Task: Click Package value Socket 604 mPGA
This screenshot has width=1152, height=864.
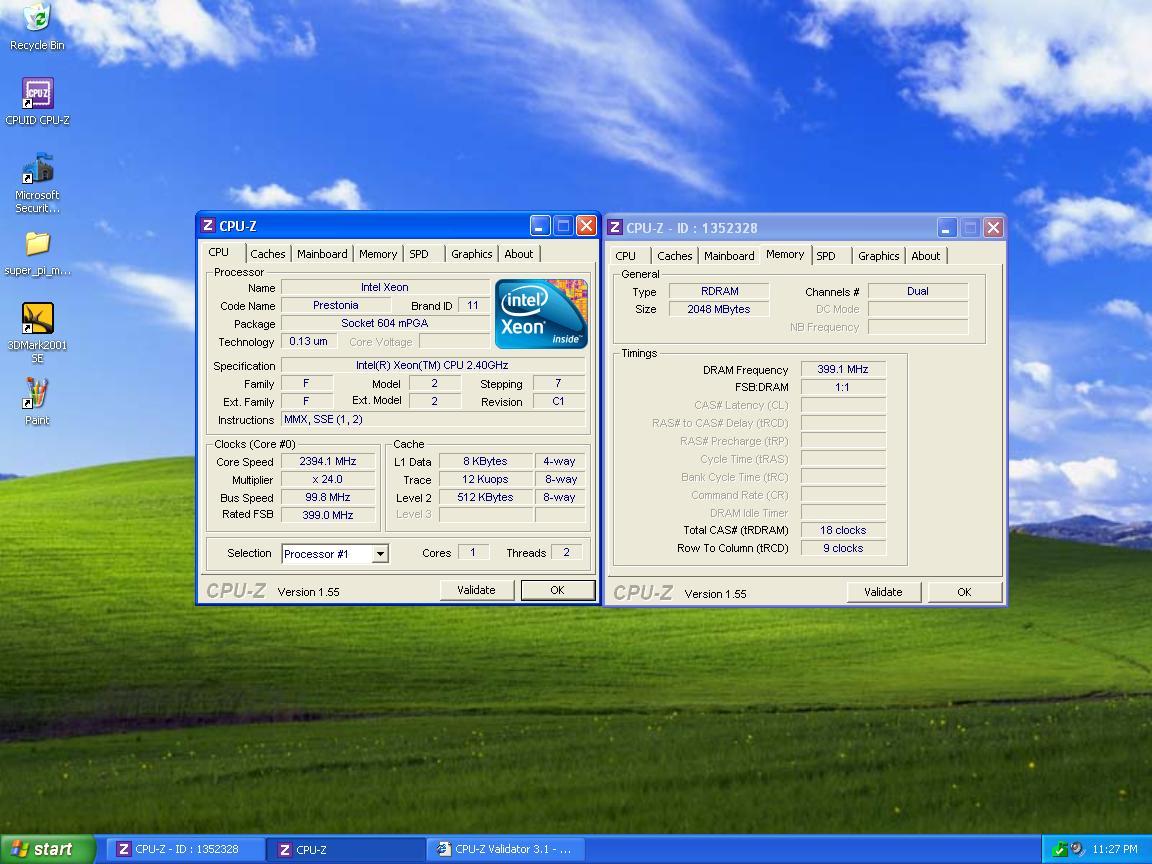Action: (385, 323)
